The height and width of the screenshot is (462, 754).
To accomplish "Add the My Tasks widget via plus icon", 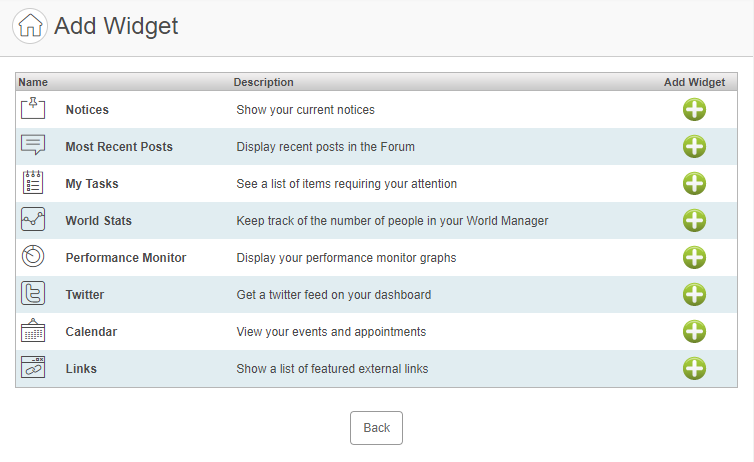I will point(694,184).
